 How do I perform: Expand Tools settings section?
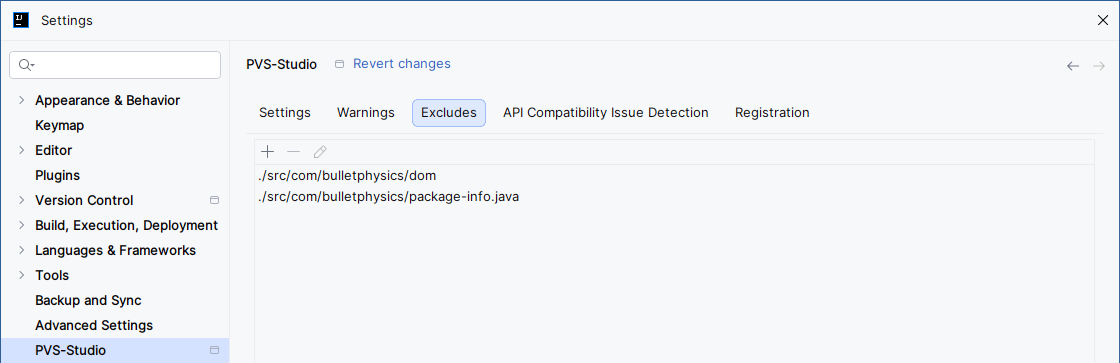click(x=21, y=275)
